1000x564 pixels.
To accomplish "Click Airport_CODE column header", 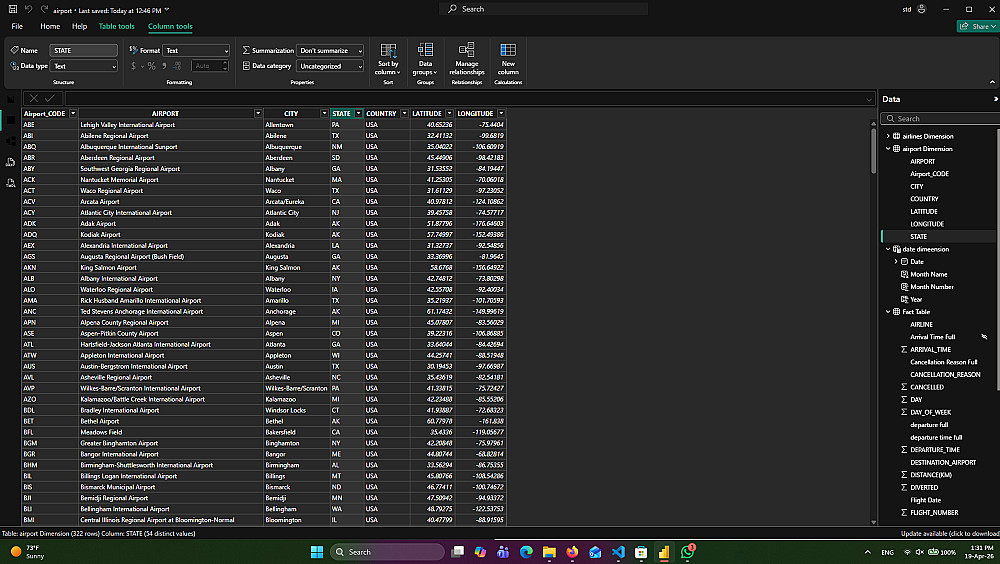I will 45,114.
